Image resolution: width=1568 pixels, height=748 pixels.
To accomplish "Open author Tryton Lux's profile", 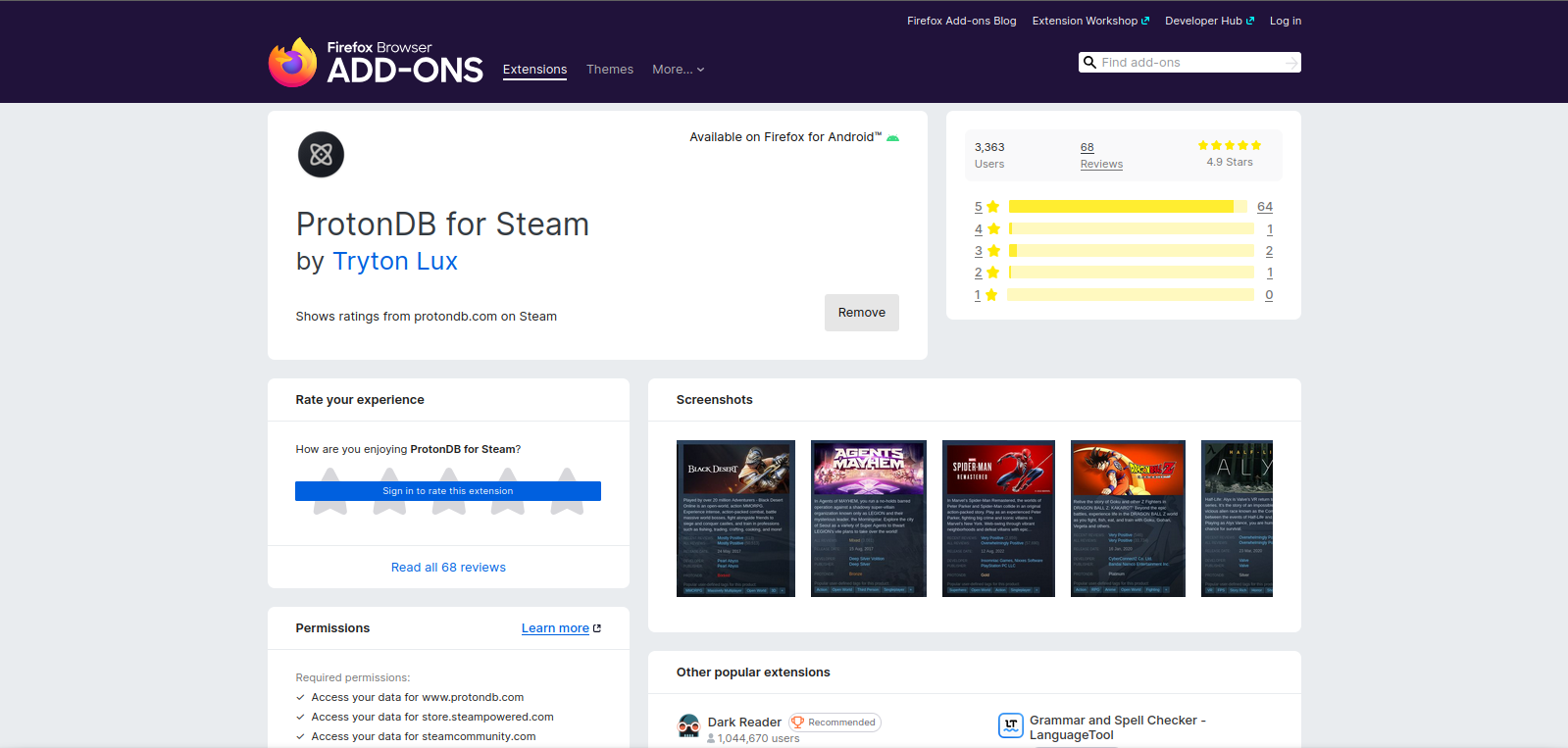I will tap(395, 262).
